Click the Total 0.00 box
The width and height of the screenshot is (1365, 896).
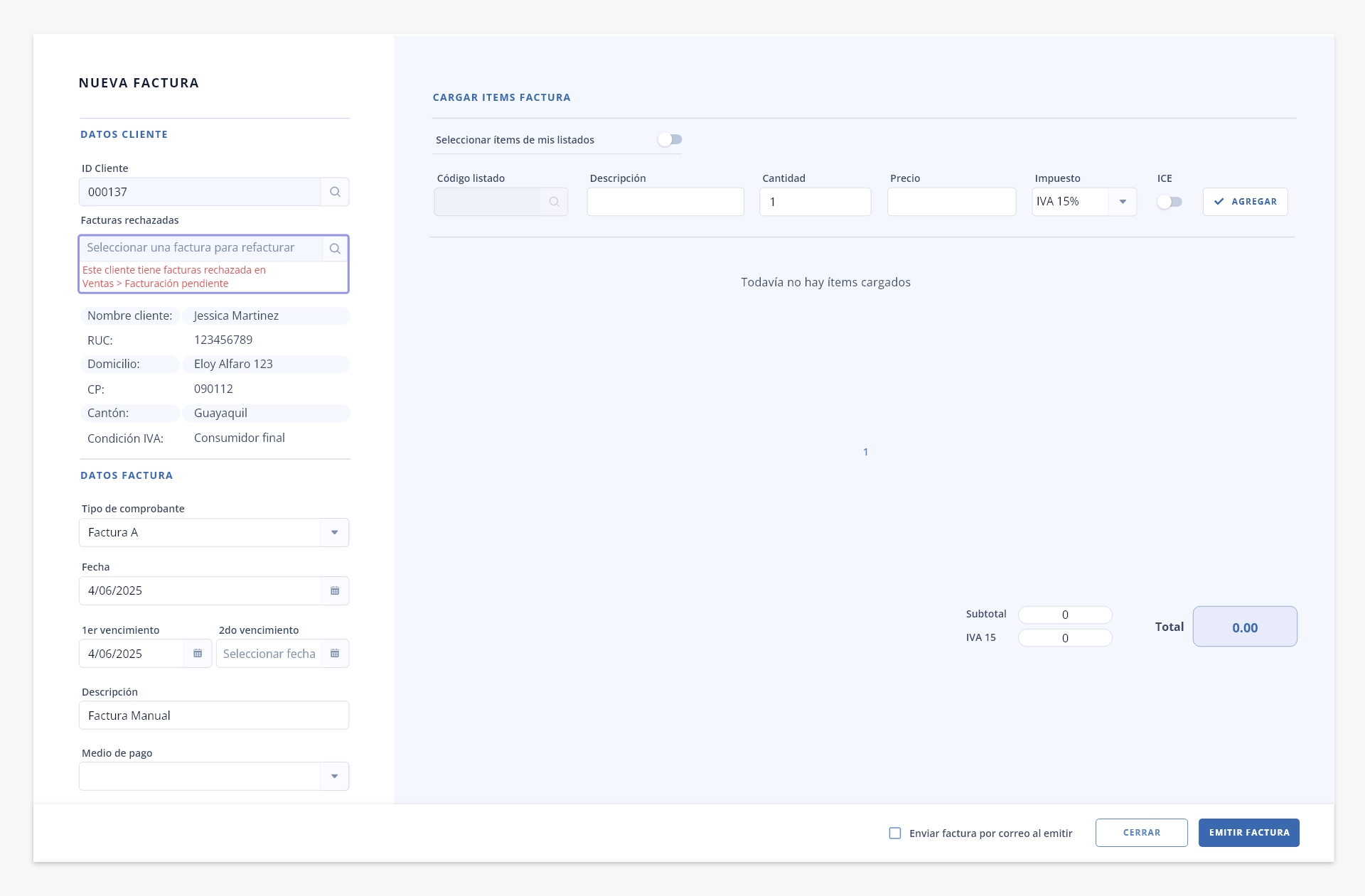tap(1245, 627)
